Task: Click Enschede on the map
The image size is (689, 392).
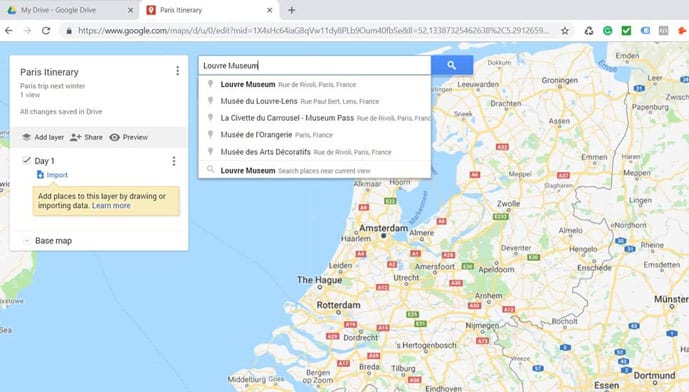Action: 594,268
